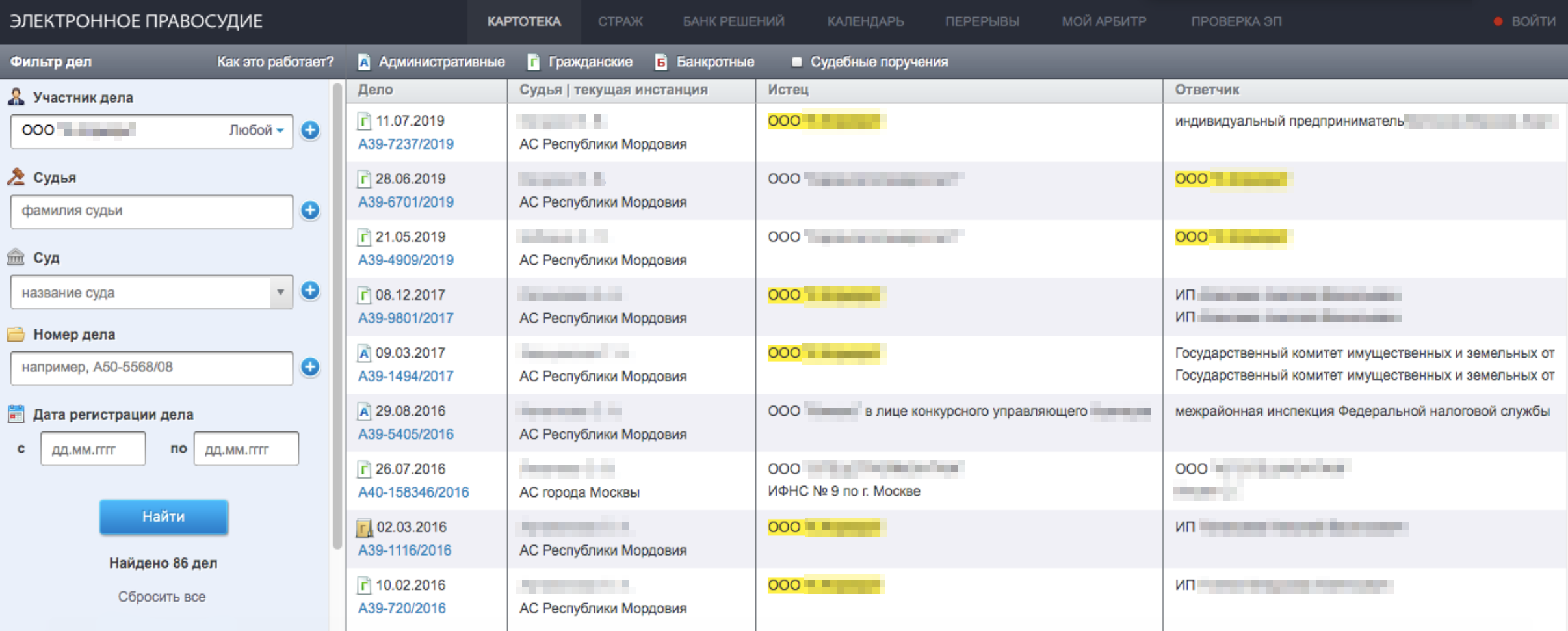Click the 'Найдено 86 дел' result count
The width and height of the screenshot is (1568, 631).
[x=163, y=563]
